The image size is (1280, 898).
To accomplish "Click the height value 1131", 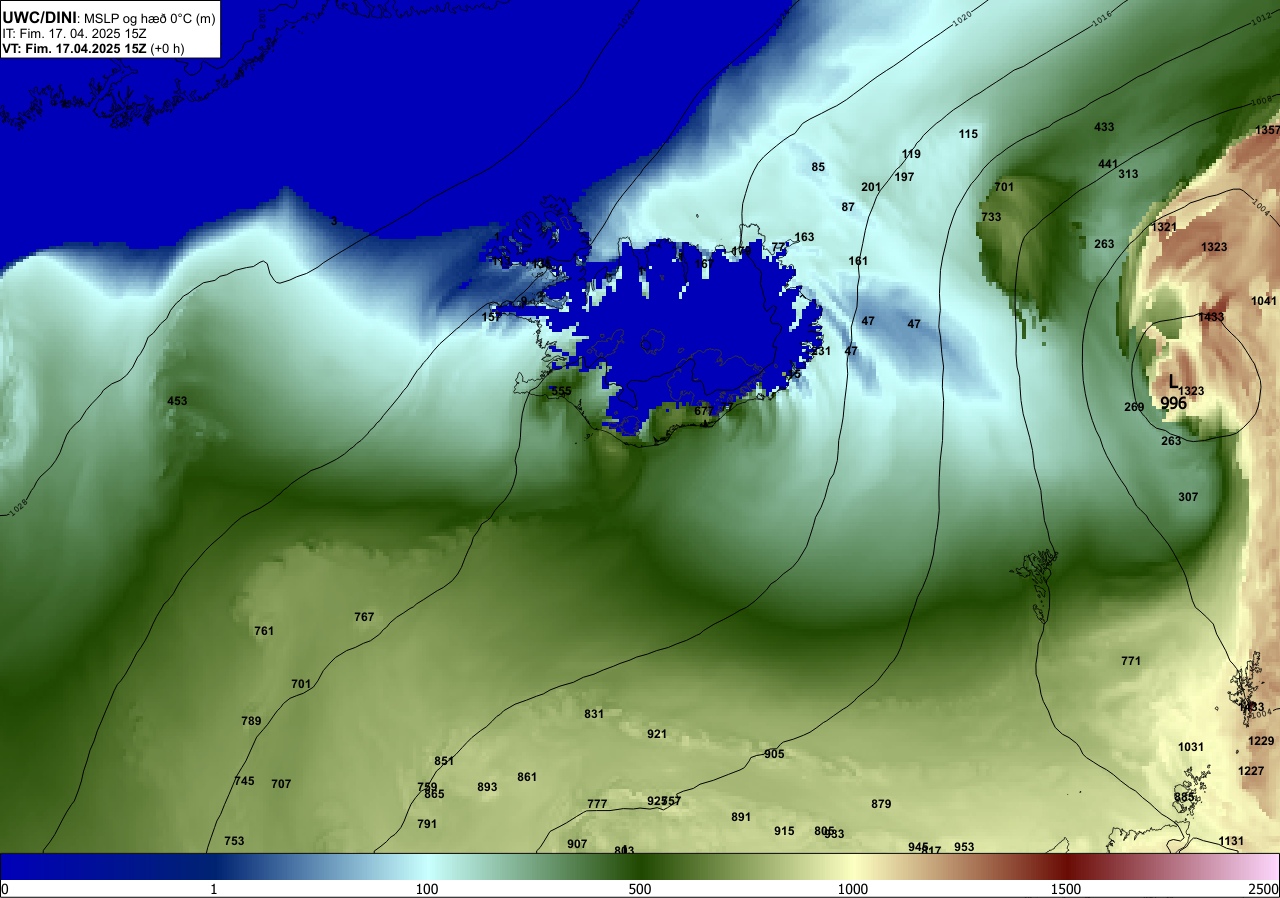I will [x=1231, y=841].
